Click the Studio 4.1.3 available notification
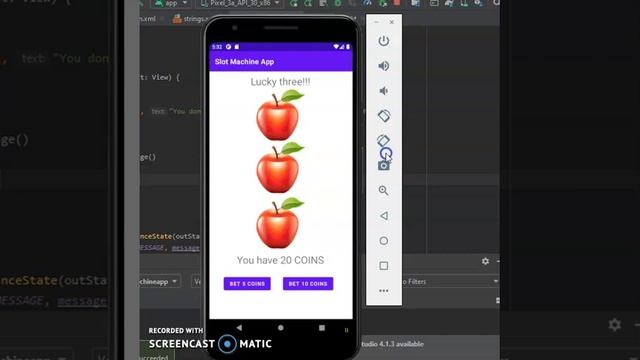 click(392, 344)
